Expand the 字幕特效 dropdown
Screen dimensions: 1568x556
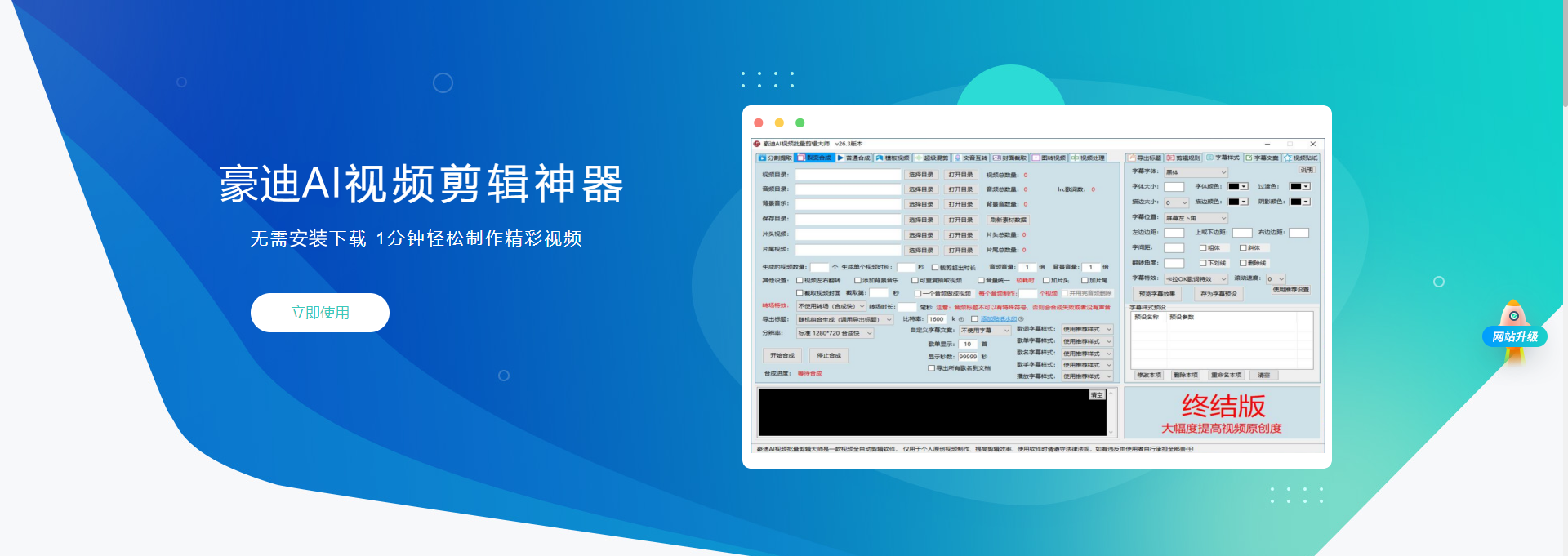click(1196, 279)
